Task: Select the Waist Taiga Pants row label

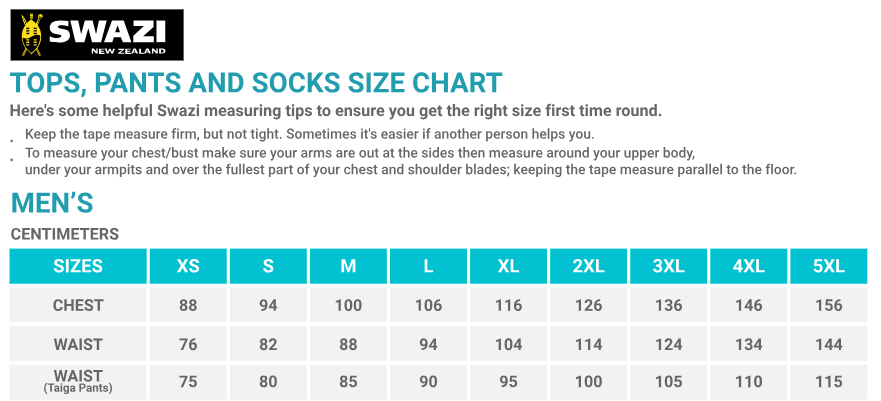Action: [78, 381]
